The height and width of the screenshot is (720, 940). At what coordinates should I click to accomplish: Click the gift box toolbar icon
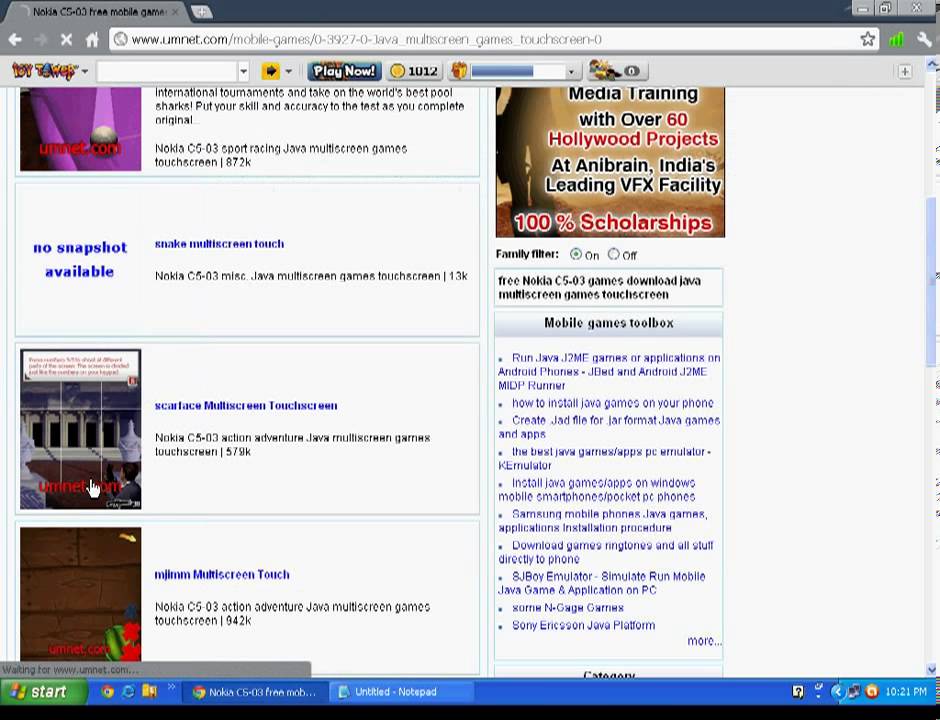pyautogui.click(x=459, y=71)
